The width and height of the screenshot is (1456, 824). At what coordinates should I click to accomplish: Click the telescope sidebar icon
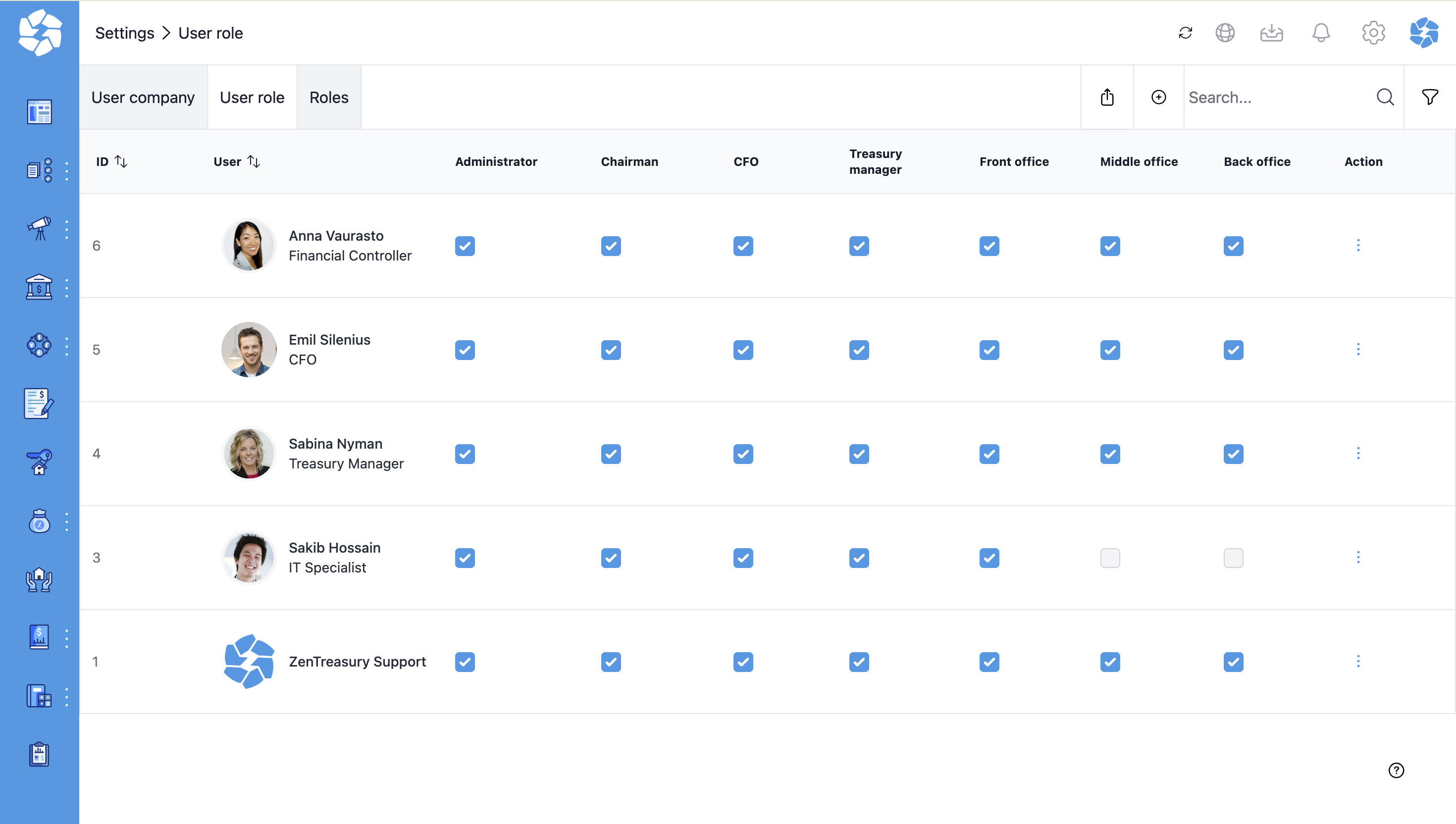pyautogui.click(x=39, y=229)
